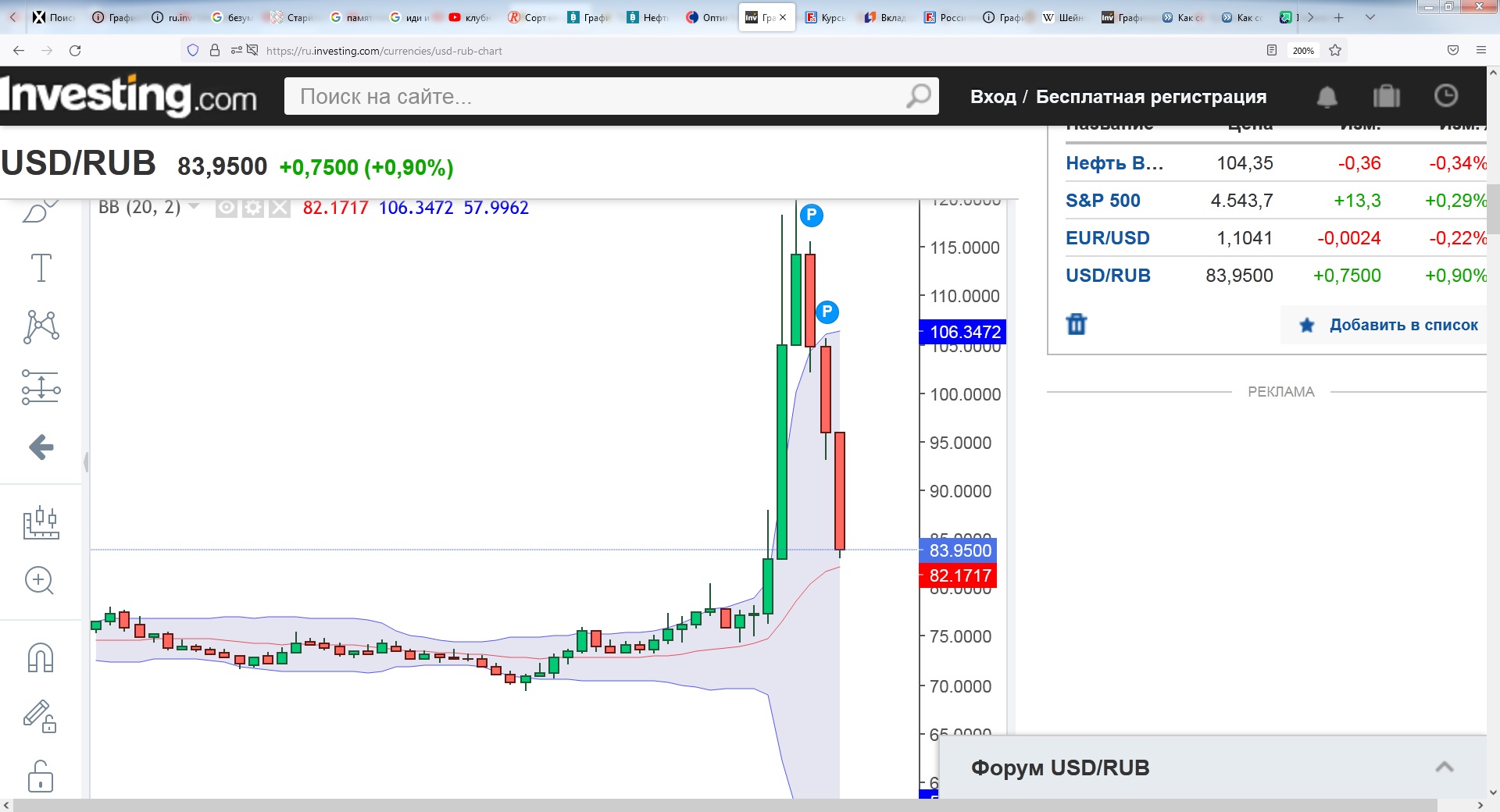The height and width of the screenshot is (812, 1500).
Task: Switch to the 'Вклад' tab
Action: coord(885,17)
